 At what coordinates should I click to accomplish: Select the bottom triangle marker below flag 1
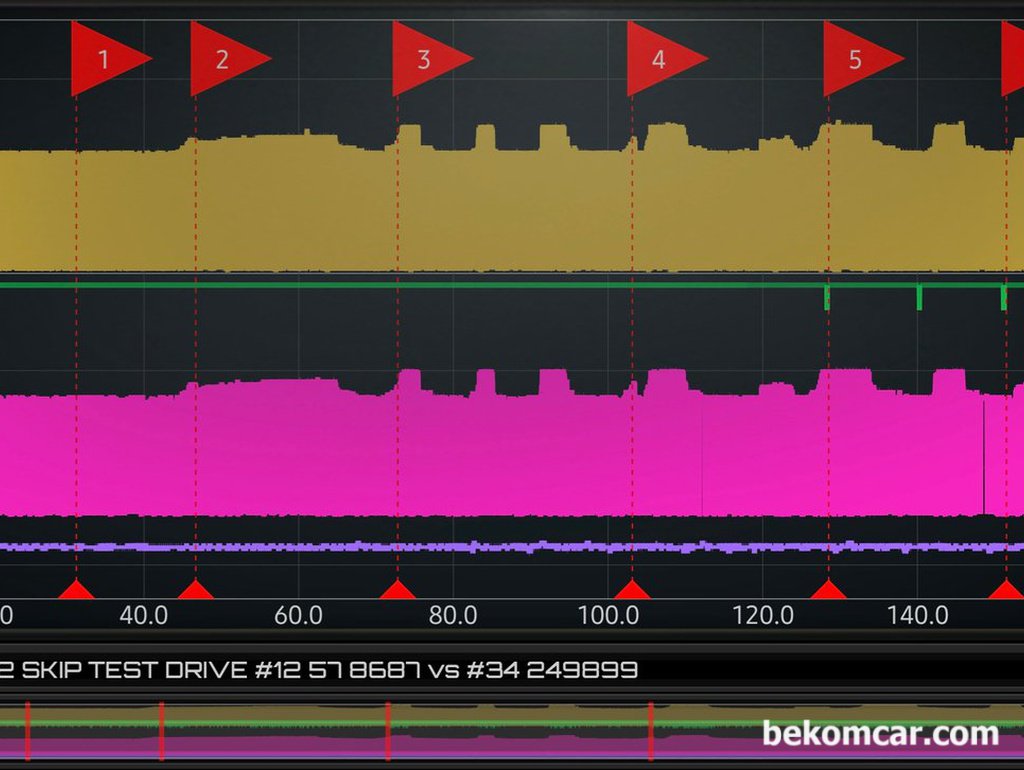tap(76, 589)
